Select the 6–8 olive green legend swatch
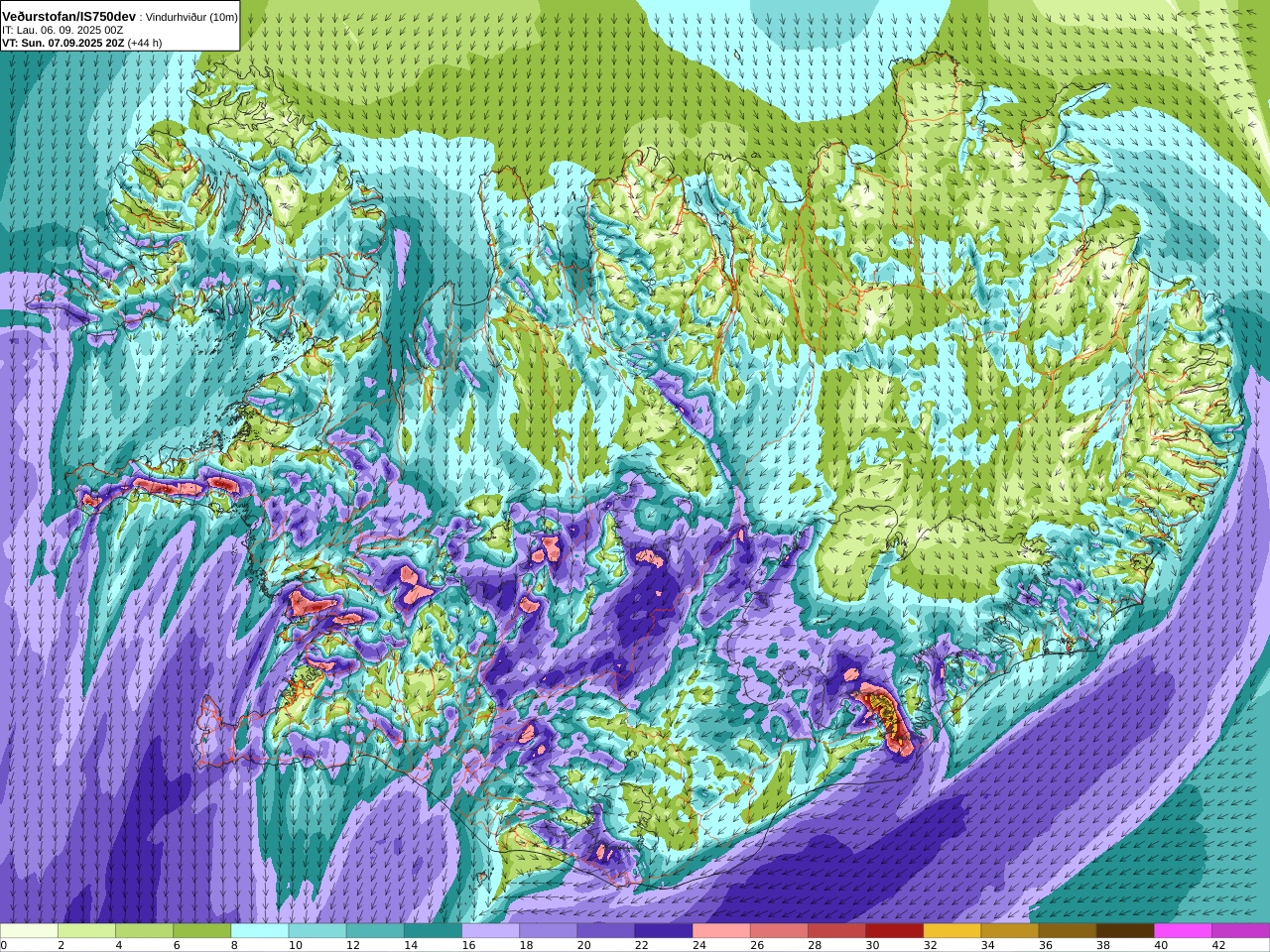 [201, 931]
